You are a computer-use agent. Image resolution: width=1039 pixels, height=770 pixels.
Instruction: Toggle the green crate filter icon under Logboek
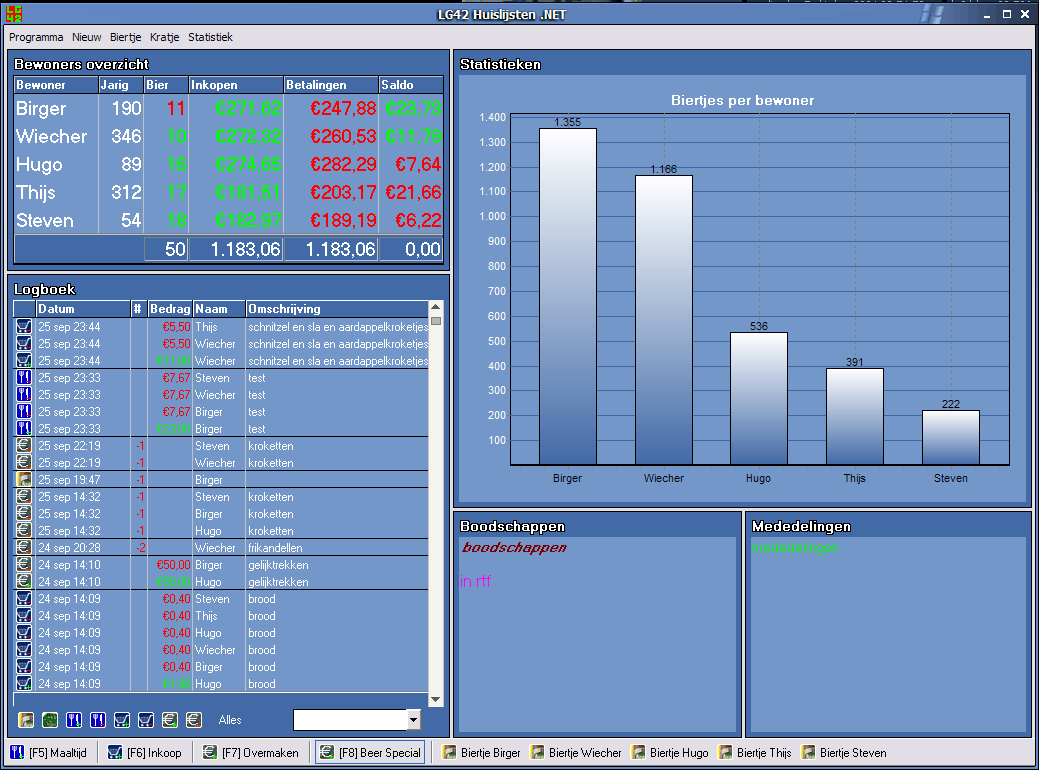(x=50, y=720)
